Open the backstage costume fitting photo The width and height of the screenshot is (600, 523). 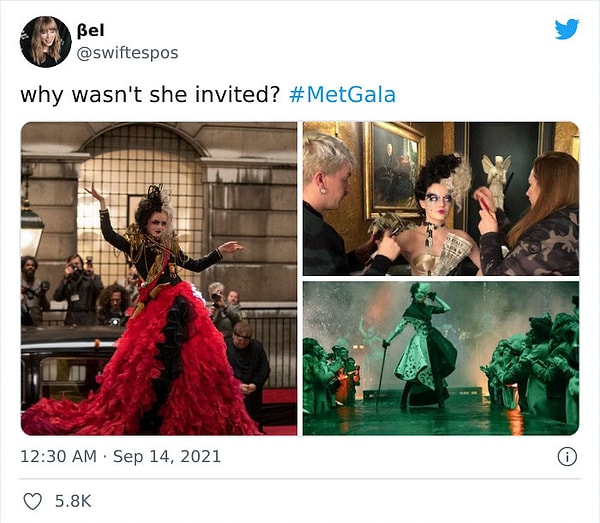point(441,199)
